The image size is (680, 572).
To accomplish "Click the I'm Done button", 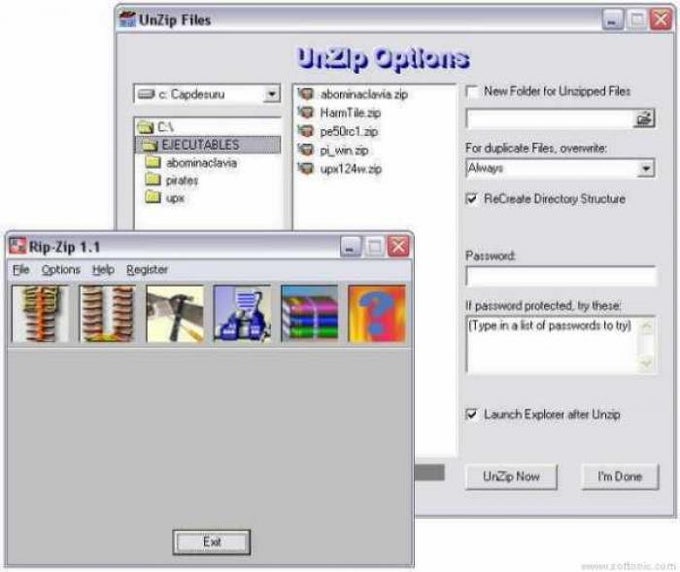I will coord(620,477).
